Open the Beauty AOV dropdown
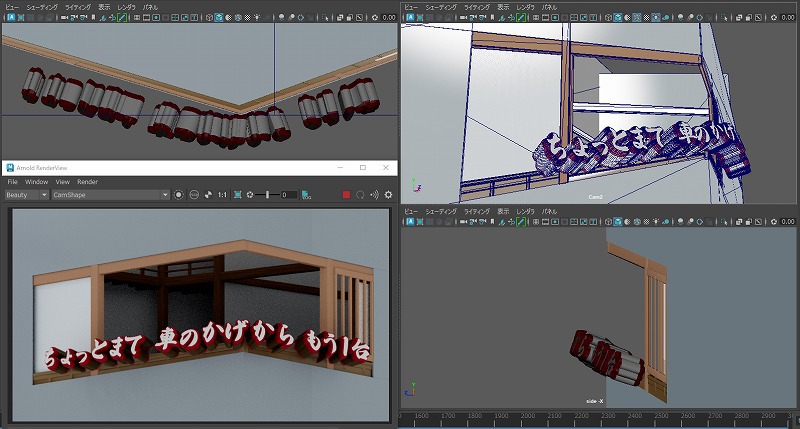The width and height of the screenshot is (800, 429). [26, 195]
